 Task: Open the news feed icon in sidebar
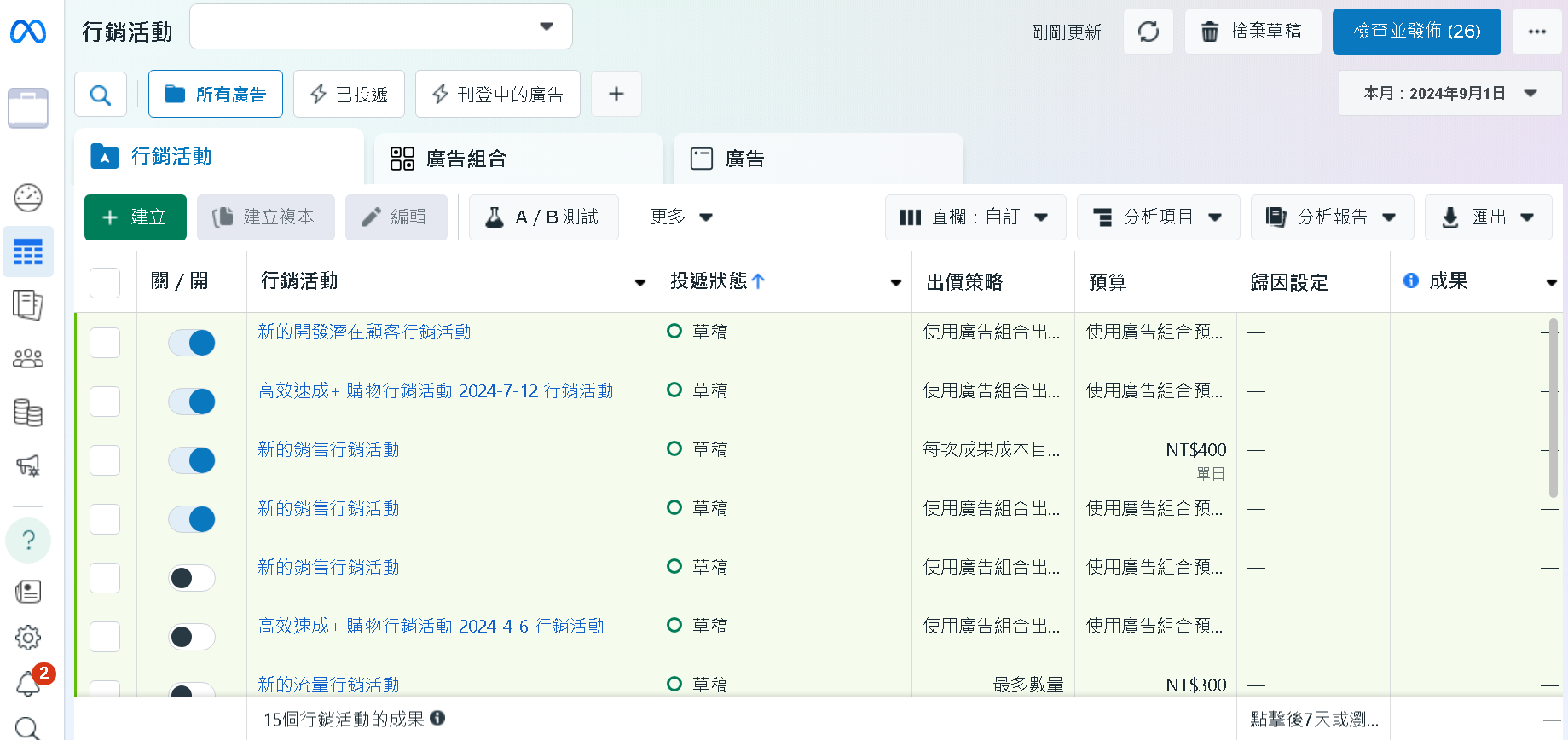[28, 592]
